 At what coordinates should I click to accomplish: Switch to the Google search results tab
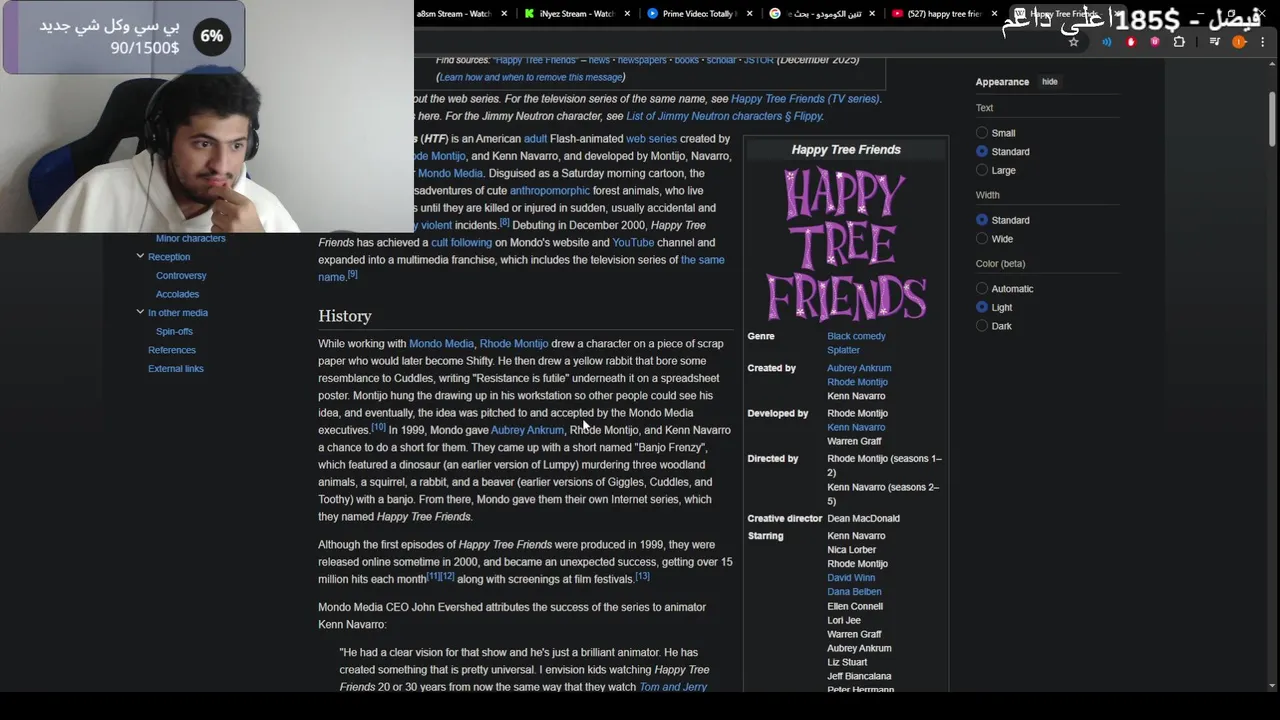click(814, 14)
